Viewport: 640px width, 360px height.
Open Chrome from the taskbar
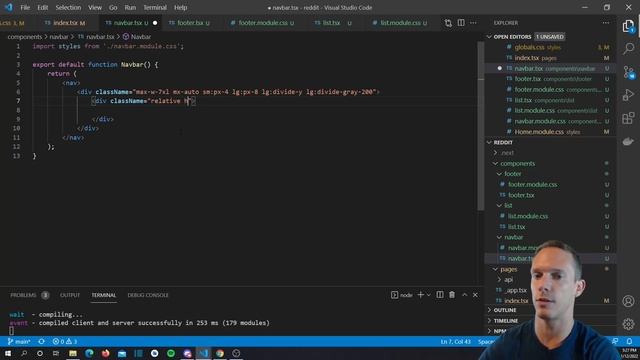pos(220,353)
